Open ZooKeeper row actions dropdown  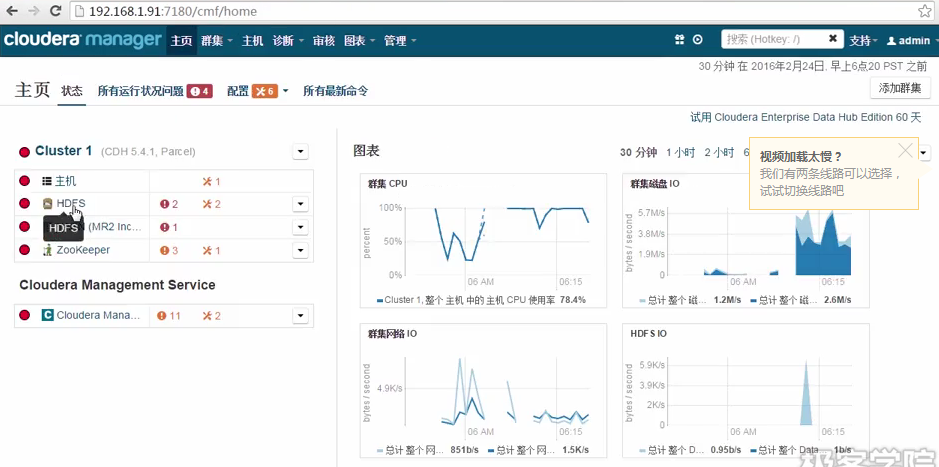(x=301, y=250)
